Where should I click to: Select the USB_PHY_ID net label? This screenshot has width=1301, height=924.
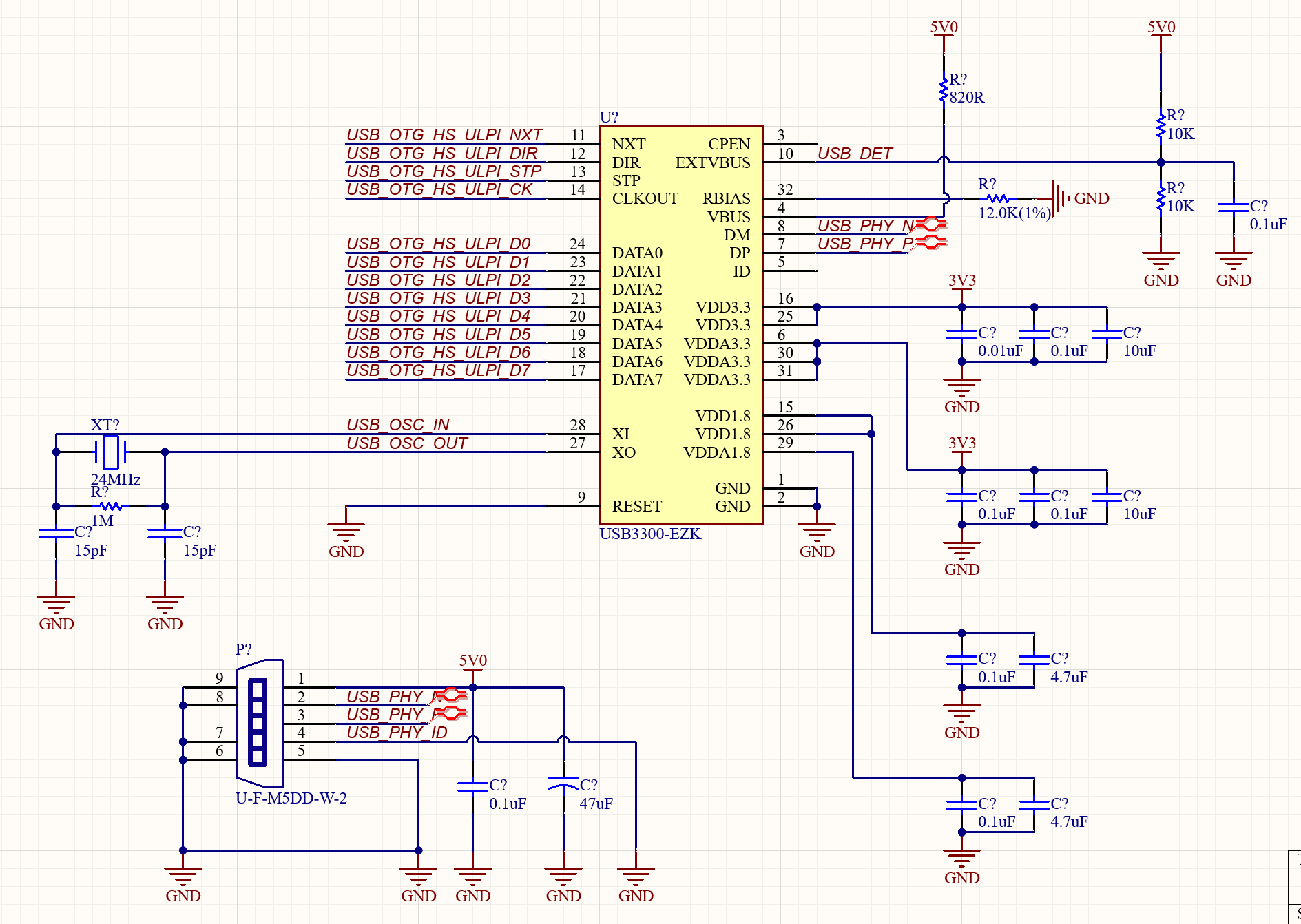point(397,732)
